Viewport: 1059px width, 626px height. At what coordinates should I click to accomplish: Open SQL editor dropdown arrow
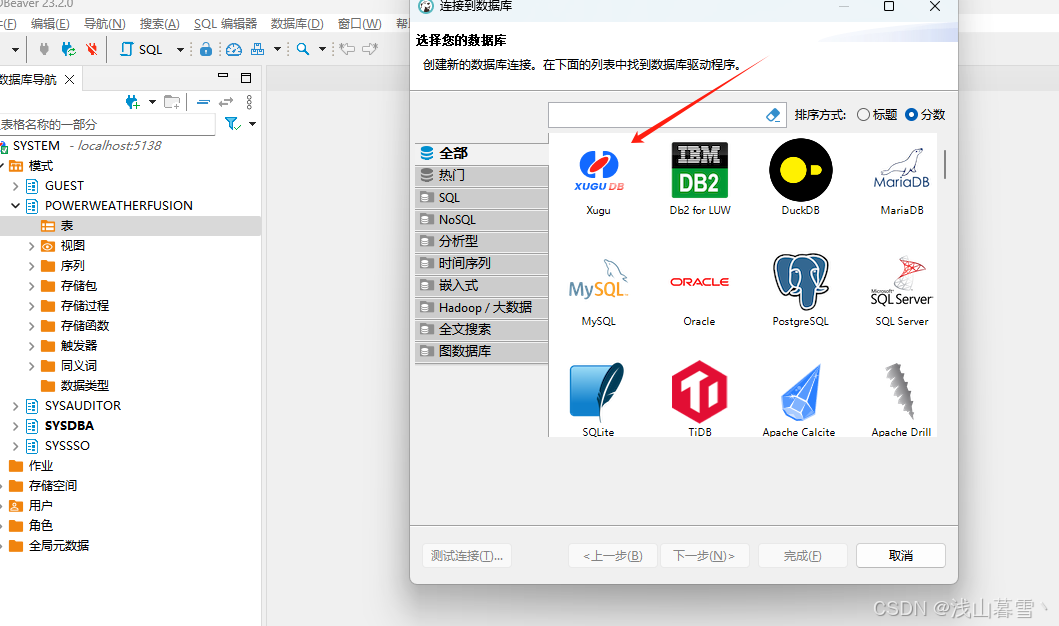tap(180, 49)
